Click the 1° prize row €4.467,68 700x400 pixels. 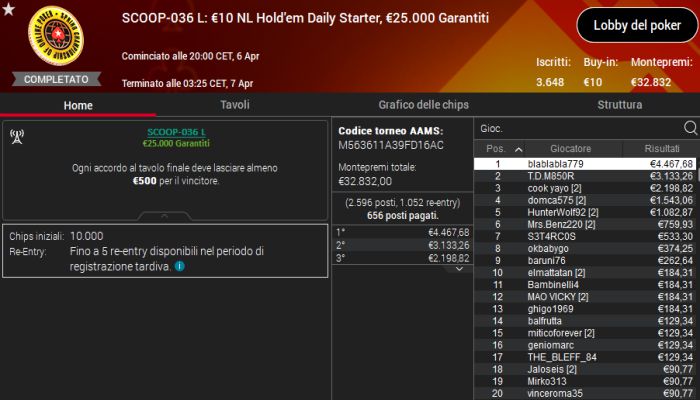[403, 232]
